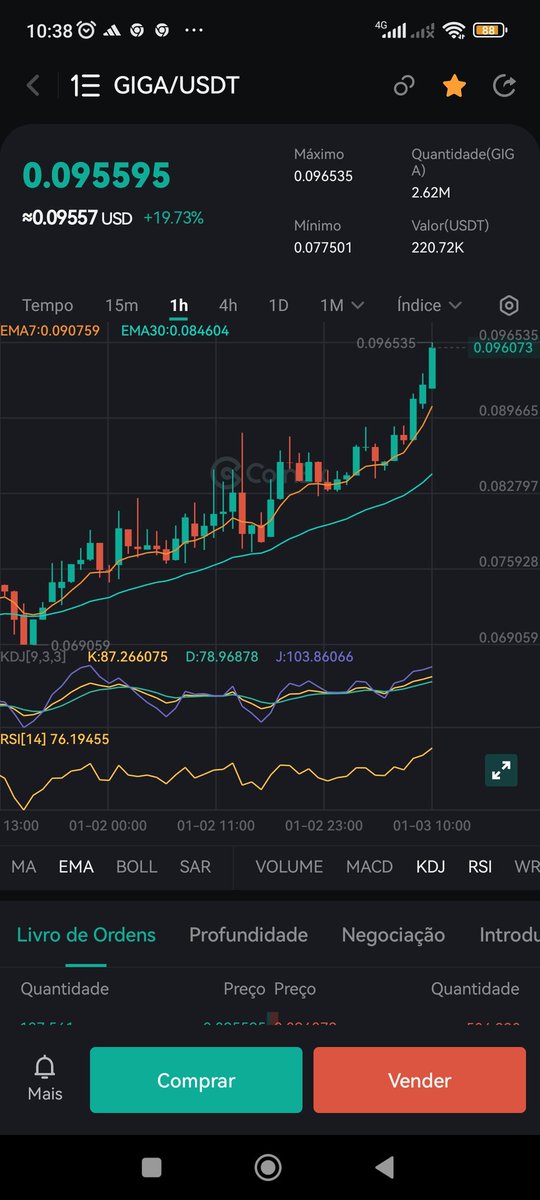
Task: Tap the Android recent apps square button
Action: point(152,1166)
